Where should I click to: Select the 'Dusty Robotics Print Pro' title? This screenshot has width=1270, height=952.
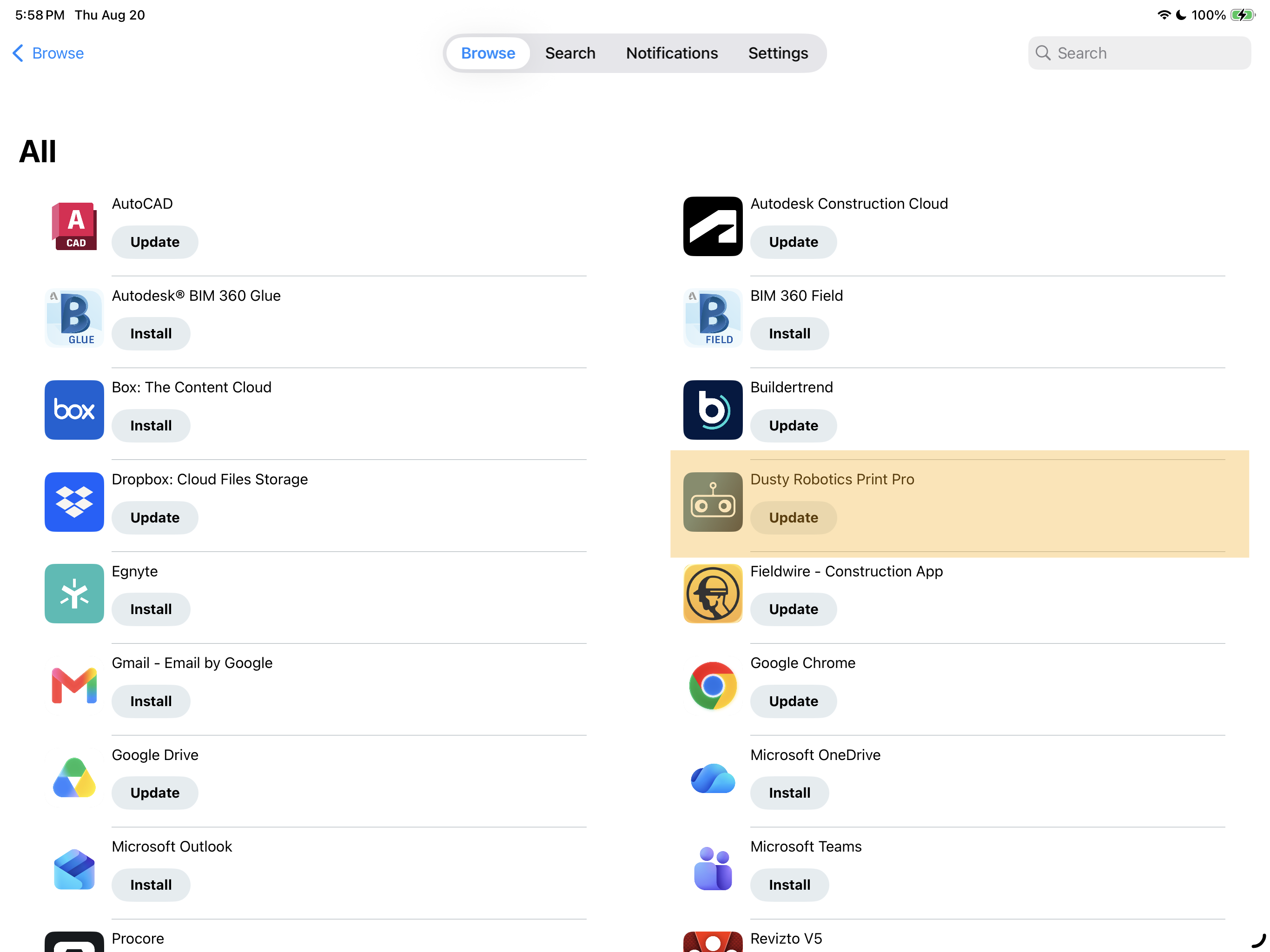[x=832, y=479]
